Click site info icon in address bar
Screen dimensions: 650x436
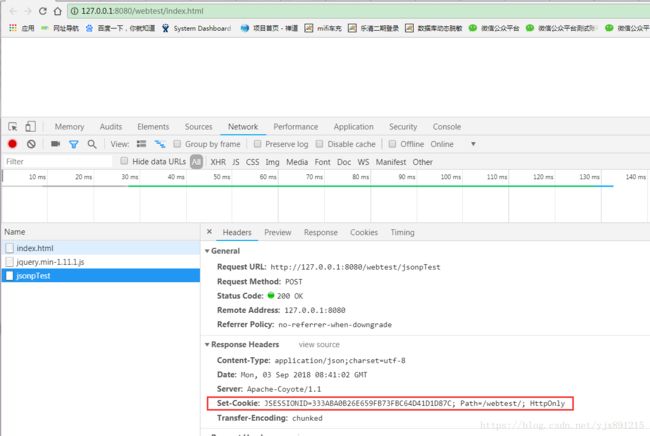click(74, 11)
